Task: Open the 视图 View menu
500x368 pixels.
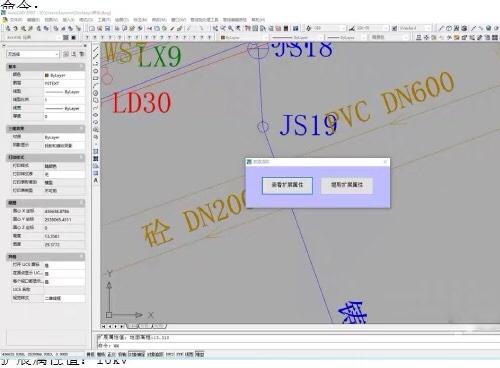Action: (51, 20)
